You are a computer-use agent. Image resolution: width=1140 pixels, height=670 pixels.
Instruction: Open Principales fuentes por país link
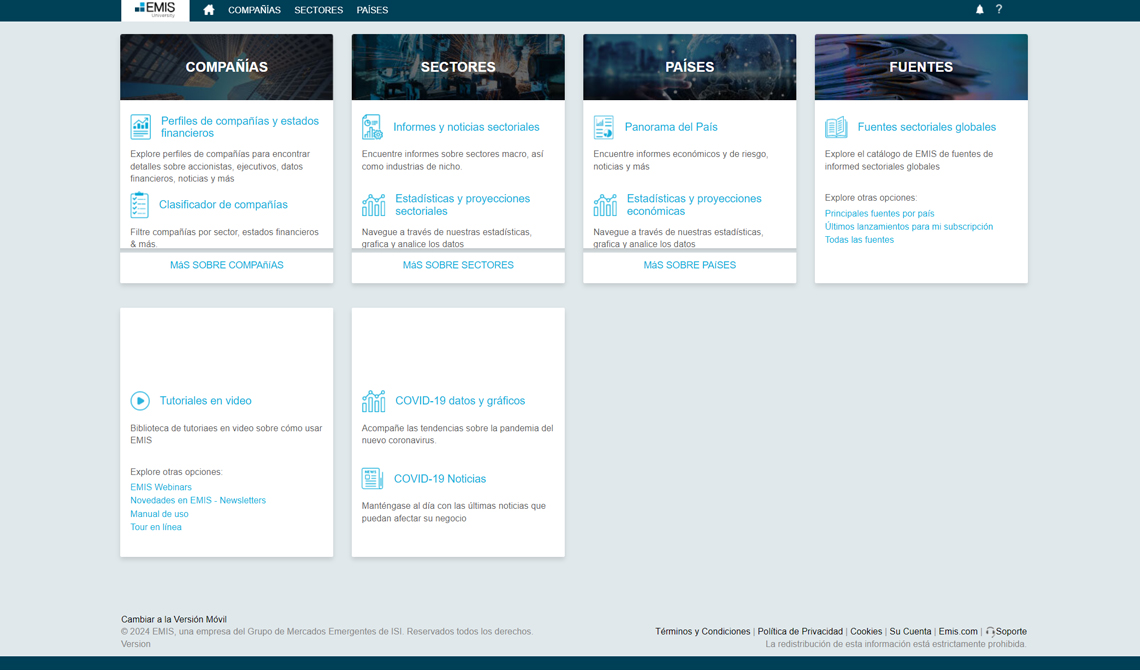pos(880,214)
